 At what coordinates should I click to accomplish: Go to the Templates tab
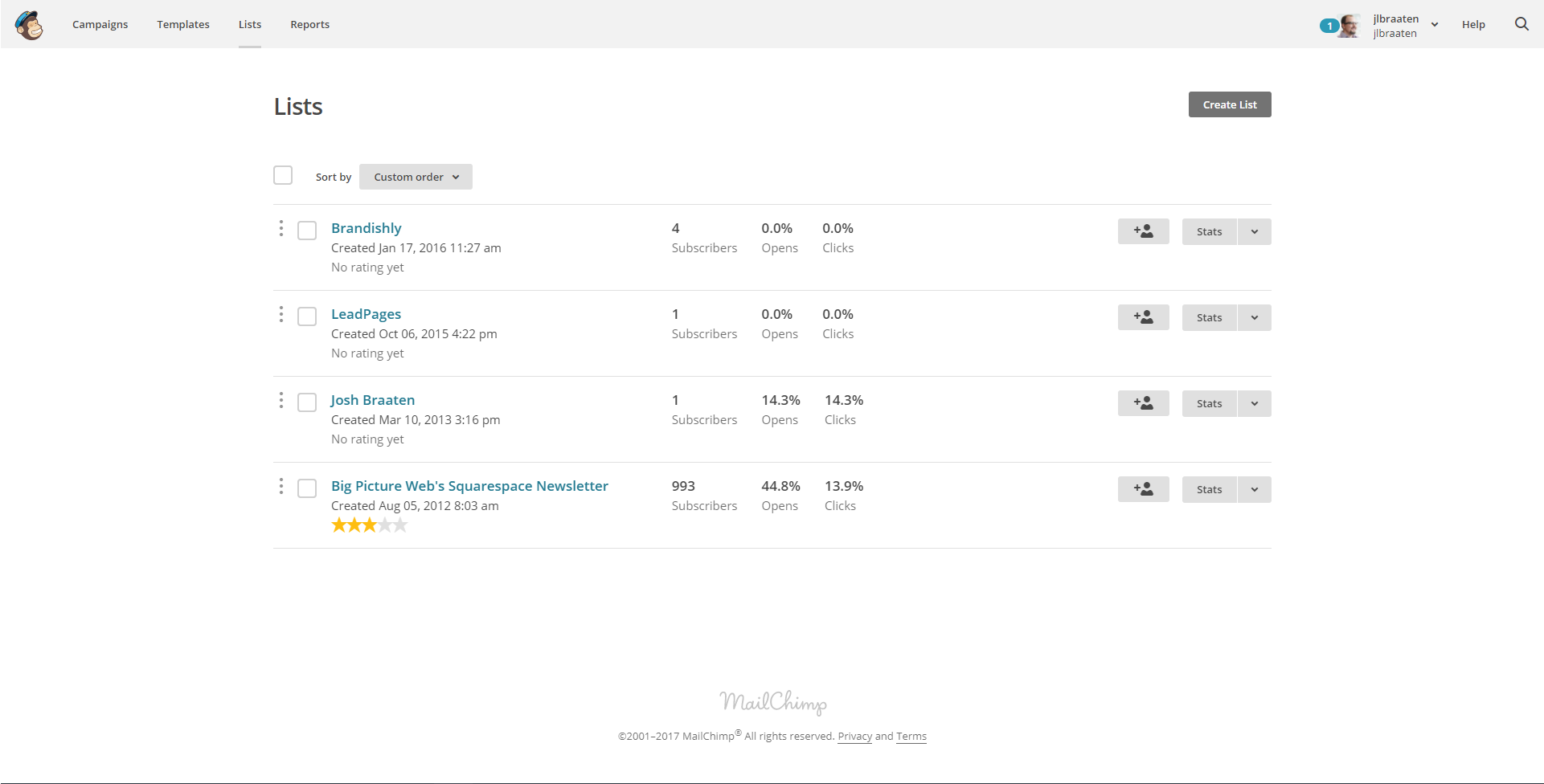183,24
